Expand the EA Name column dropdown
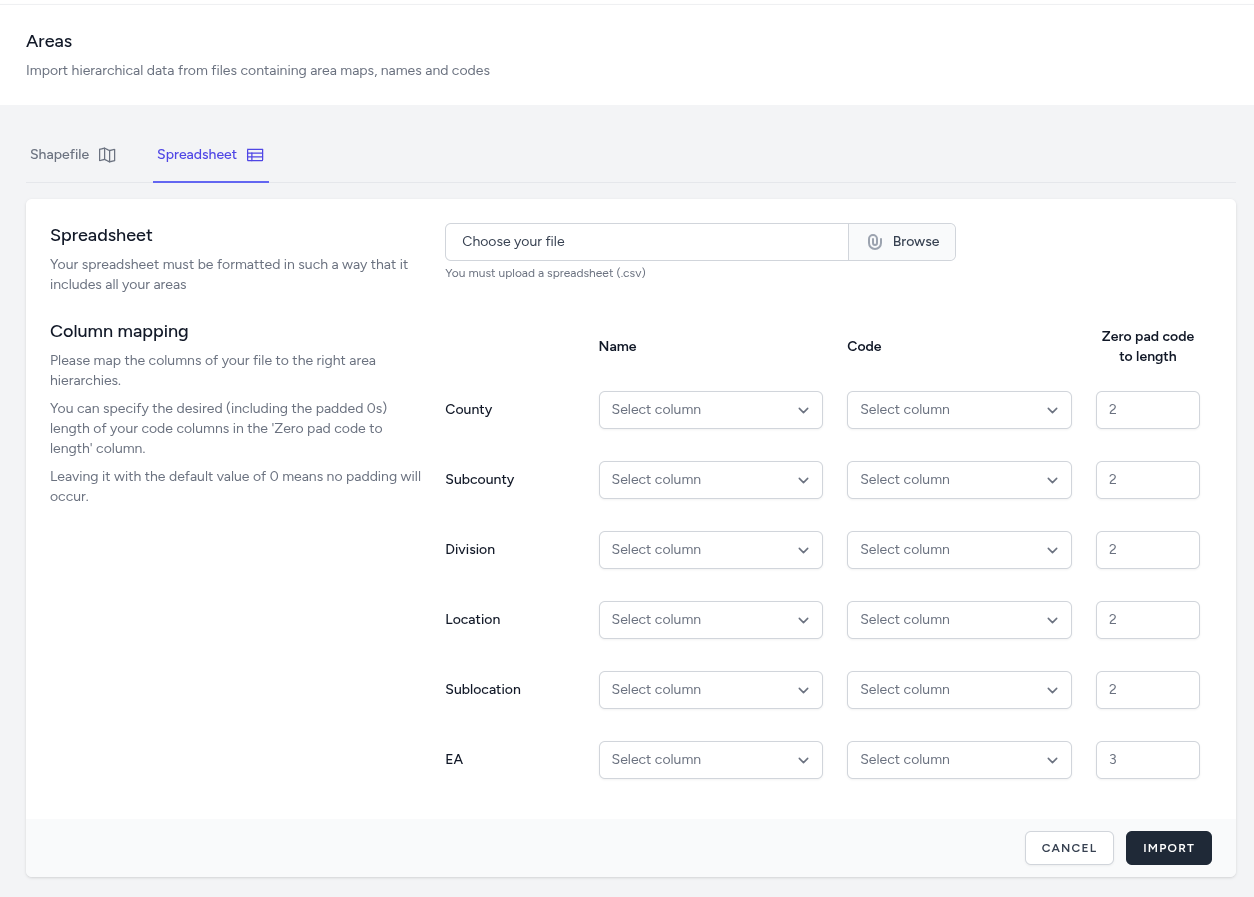Screen dimensions: 1254x897 pyautogui.click(x=710, y=760)
